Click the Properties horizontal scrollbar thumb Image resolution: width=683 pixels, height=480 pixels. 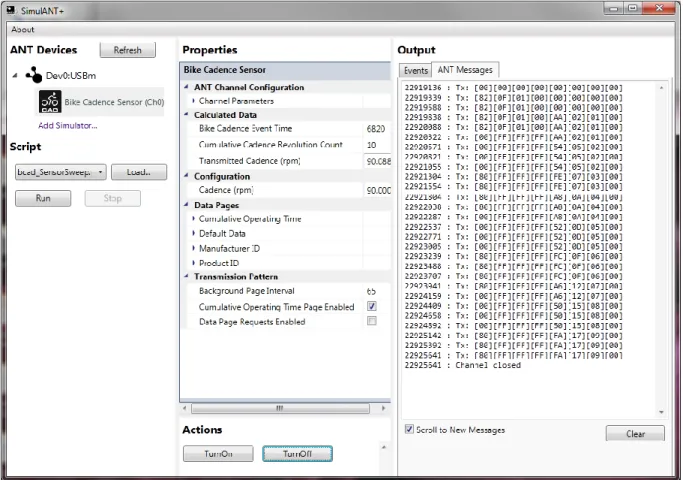point(280,408)
